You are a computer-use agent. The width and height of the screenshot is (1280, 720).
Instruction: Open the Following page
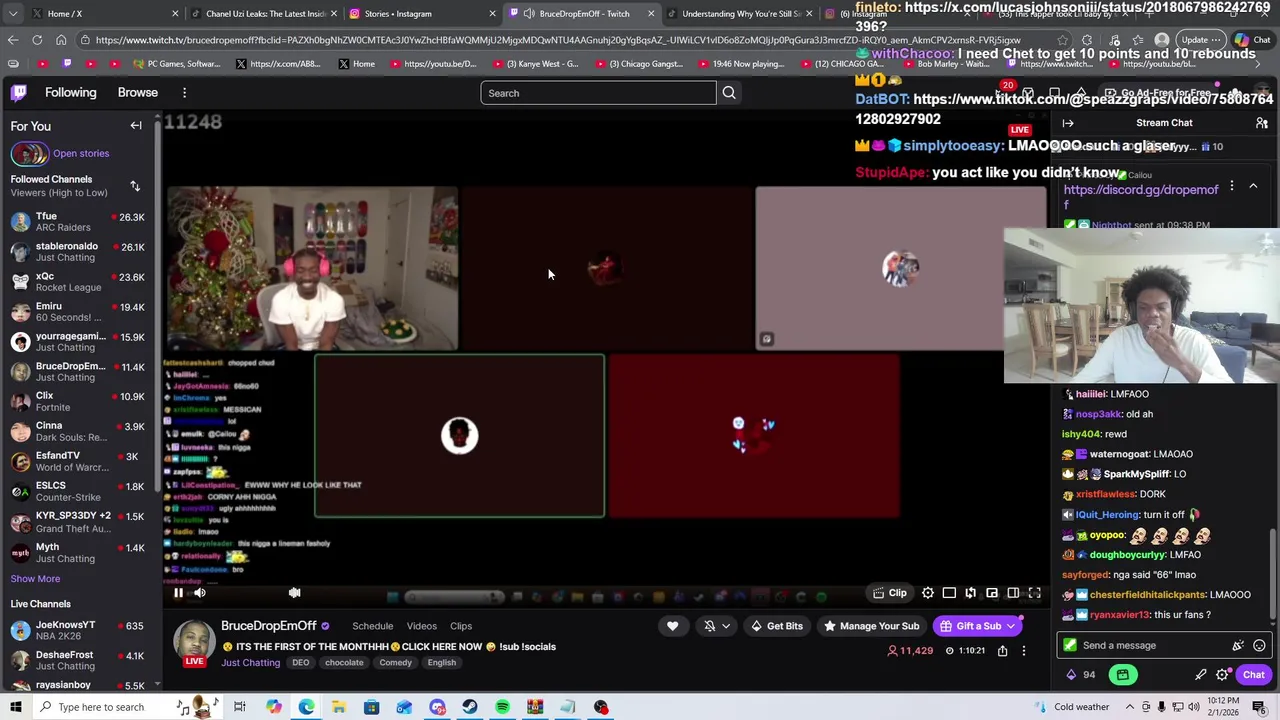(71, 92)
